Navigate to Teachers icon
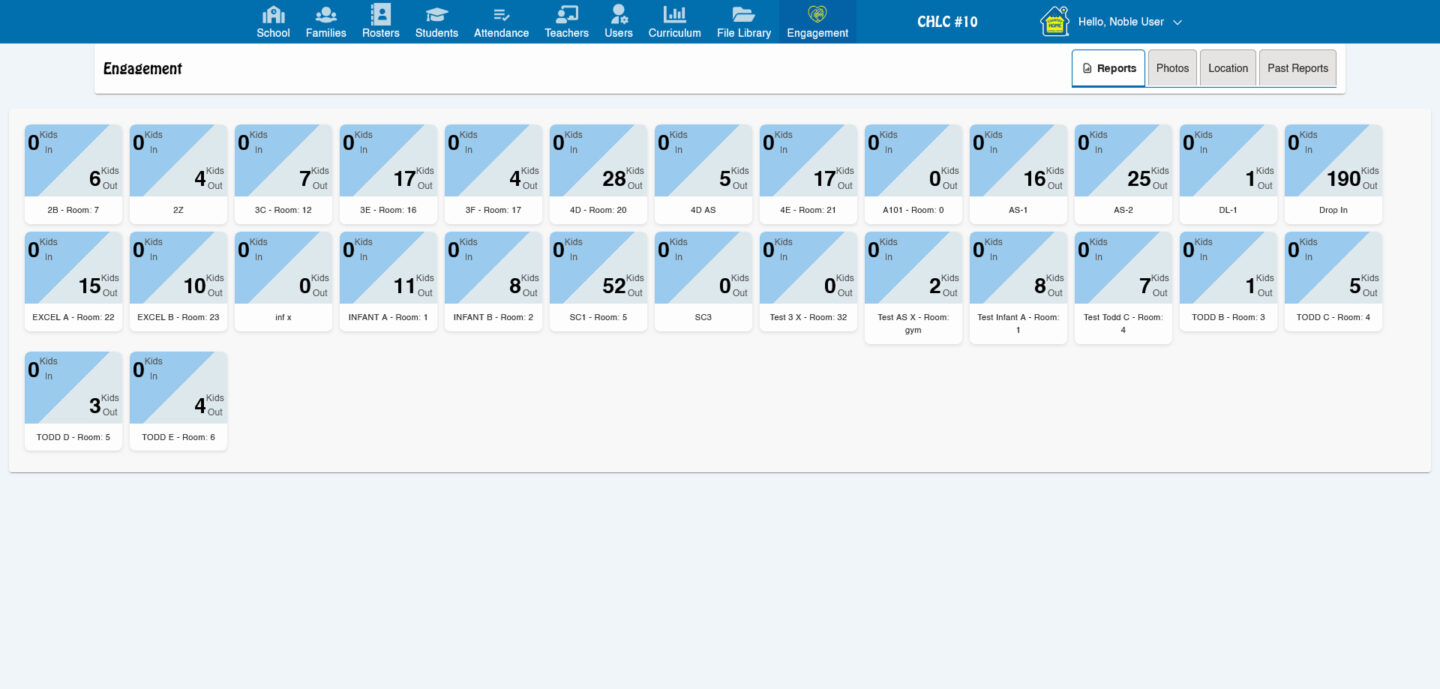1440x689 pixels. tap(566, 15)
